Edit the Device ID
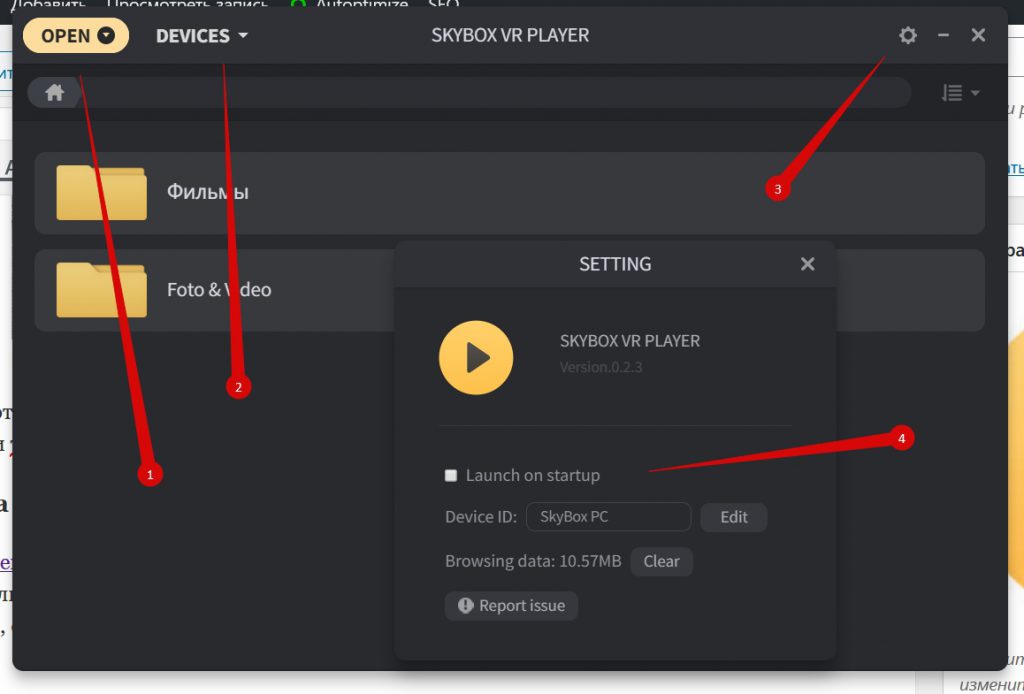Screen dimensions: 1024x694 point(733,517)
